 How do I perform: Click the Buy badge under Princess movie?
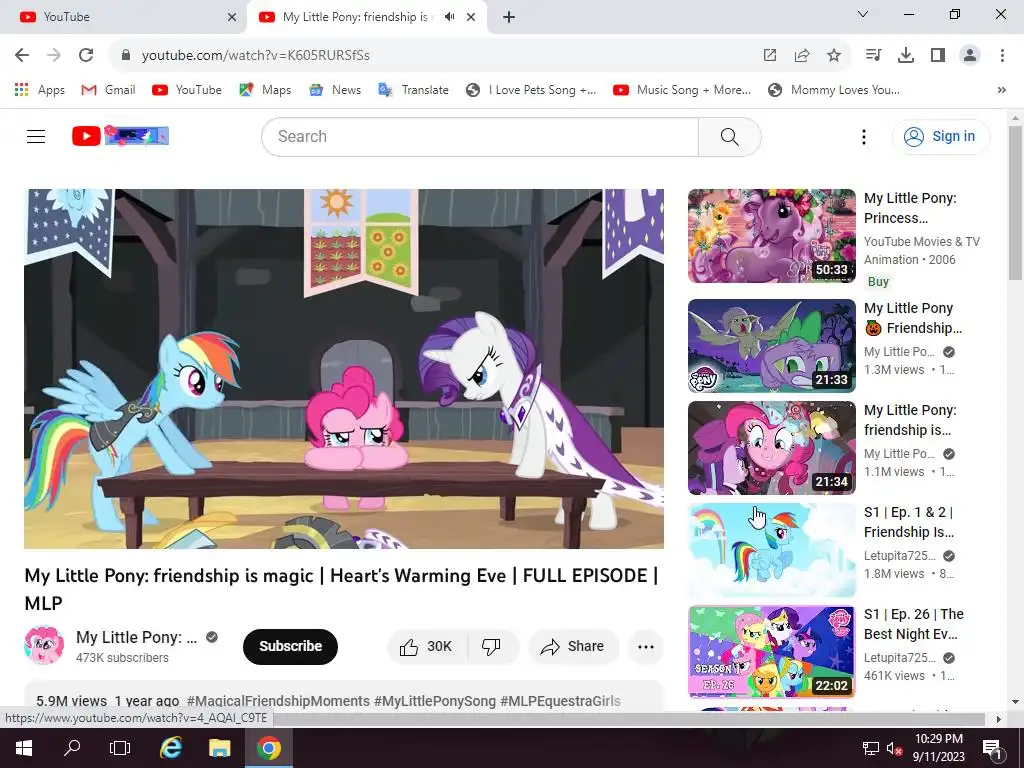878,281
